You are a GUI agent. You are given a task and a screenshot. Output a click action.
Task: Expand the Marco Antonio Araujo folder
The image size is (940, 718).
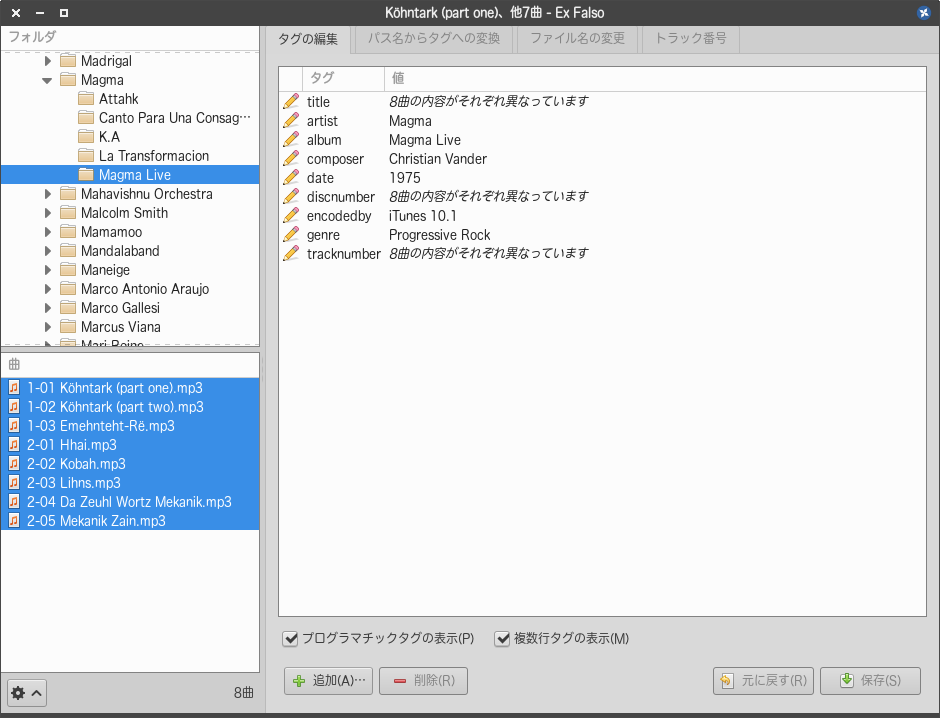(x=48, y=289)
